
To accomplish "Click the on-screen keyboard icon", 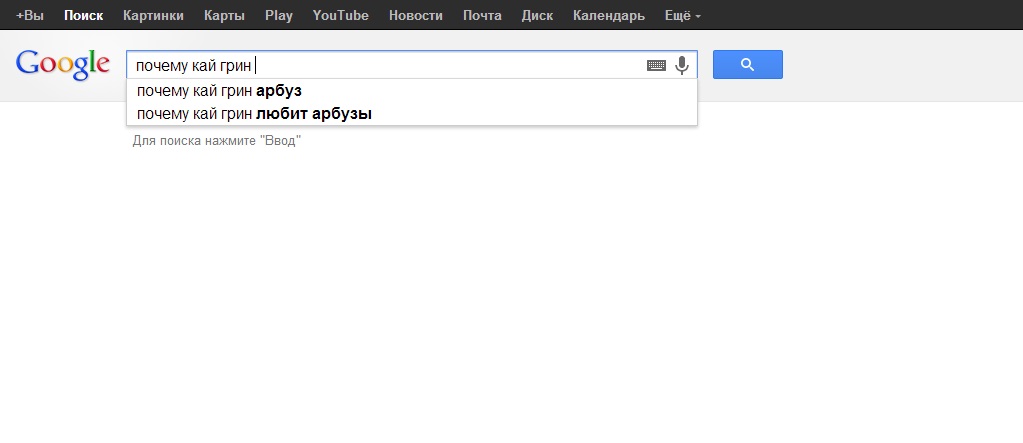I will click(x=656, y=65).
